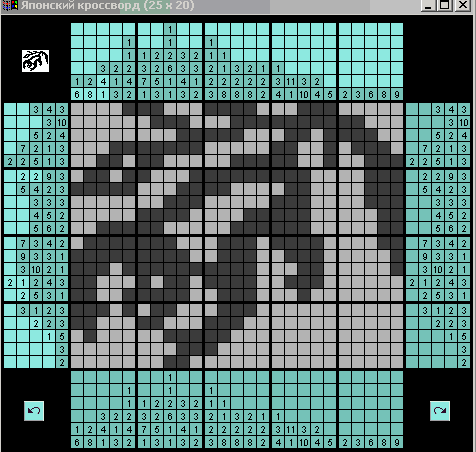Click clue 4 in right row '2 1 2 4 3'
This screenshot has height=452, width=476.
(x=451, y=282)
